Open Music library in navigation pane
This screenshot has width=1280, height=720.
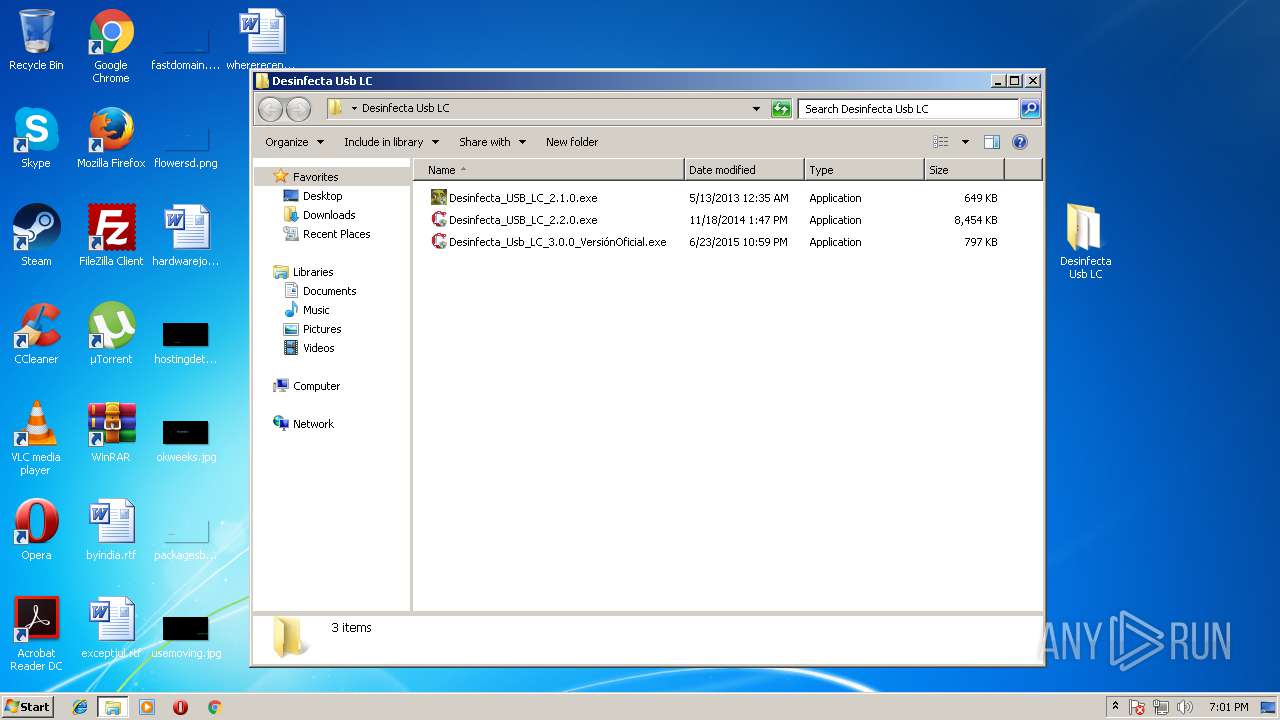coord(306,310)
